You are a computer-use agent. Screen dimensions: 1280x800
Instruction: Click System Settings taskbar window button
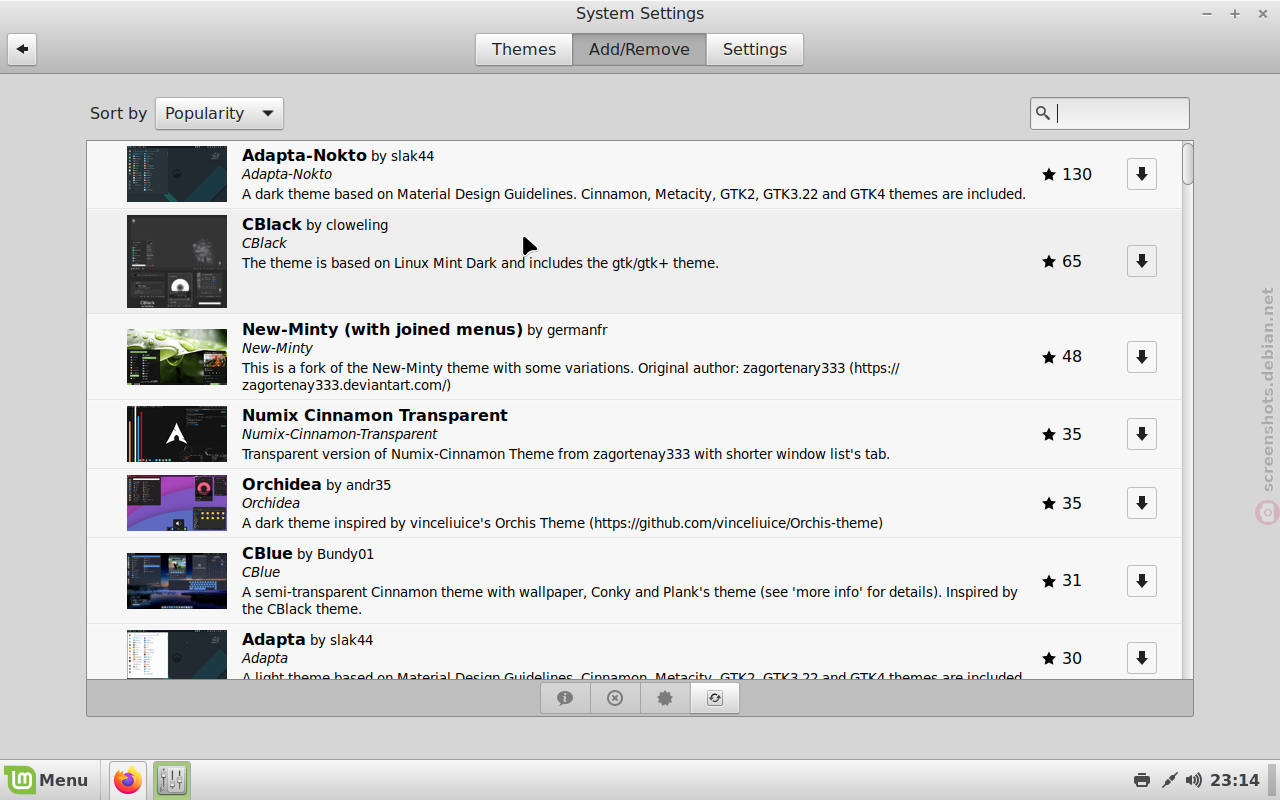(172, 780)
